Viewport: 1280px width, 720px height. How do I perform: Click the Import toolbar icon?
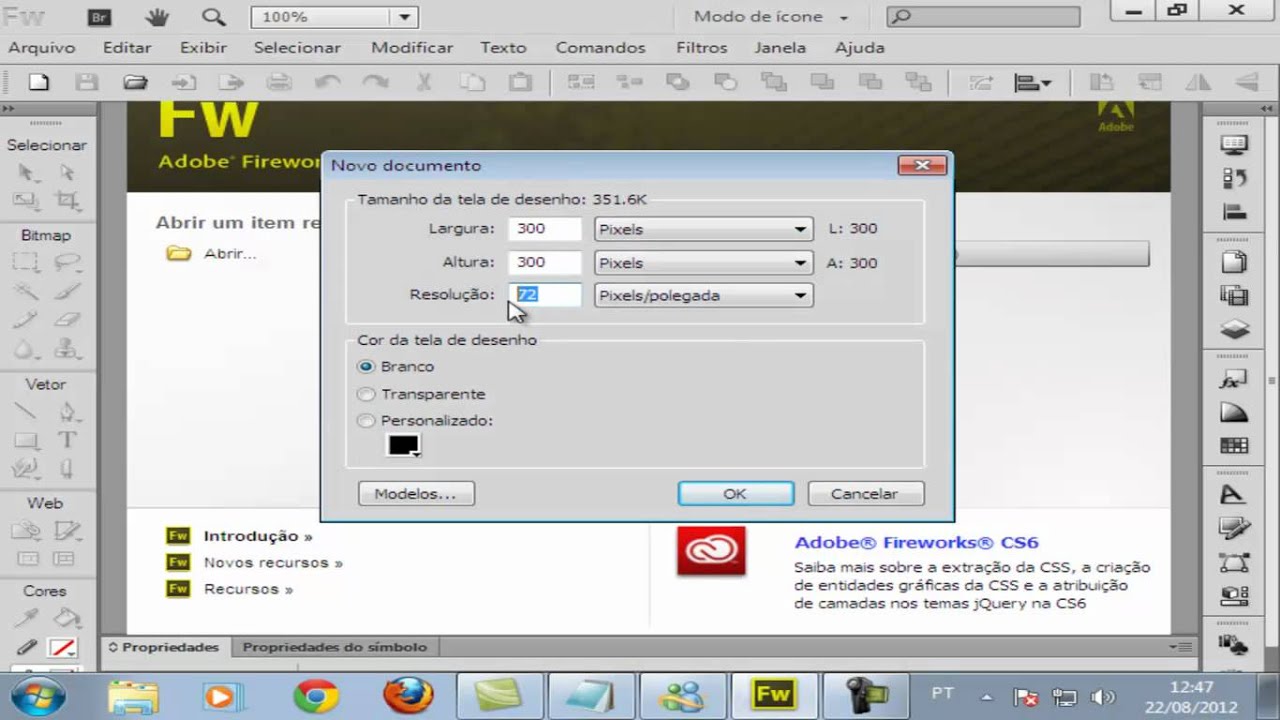pyautogui.click(x=184, y=83)
